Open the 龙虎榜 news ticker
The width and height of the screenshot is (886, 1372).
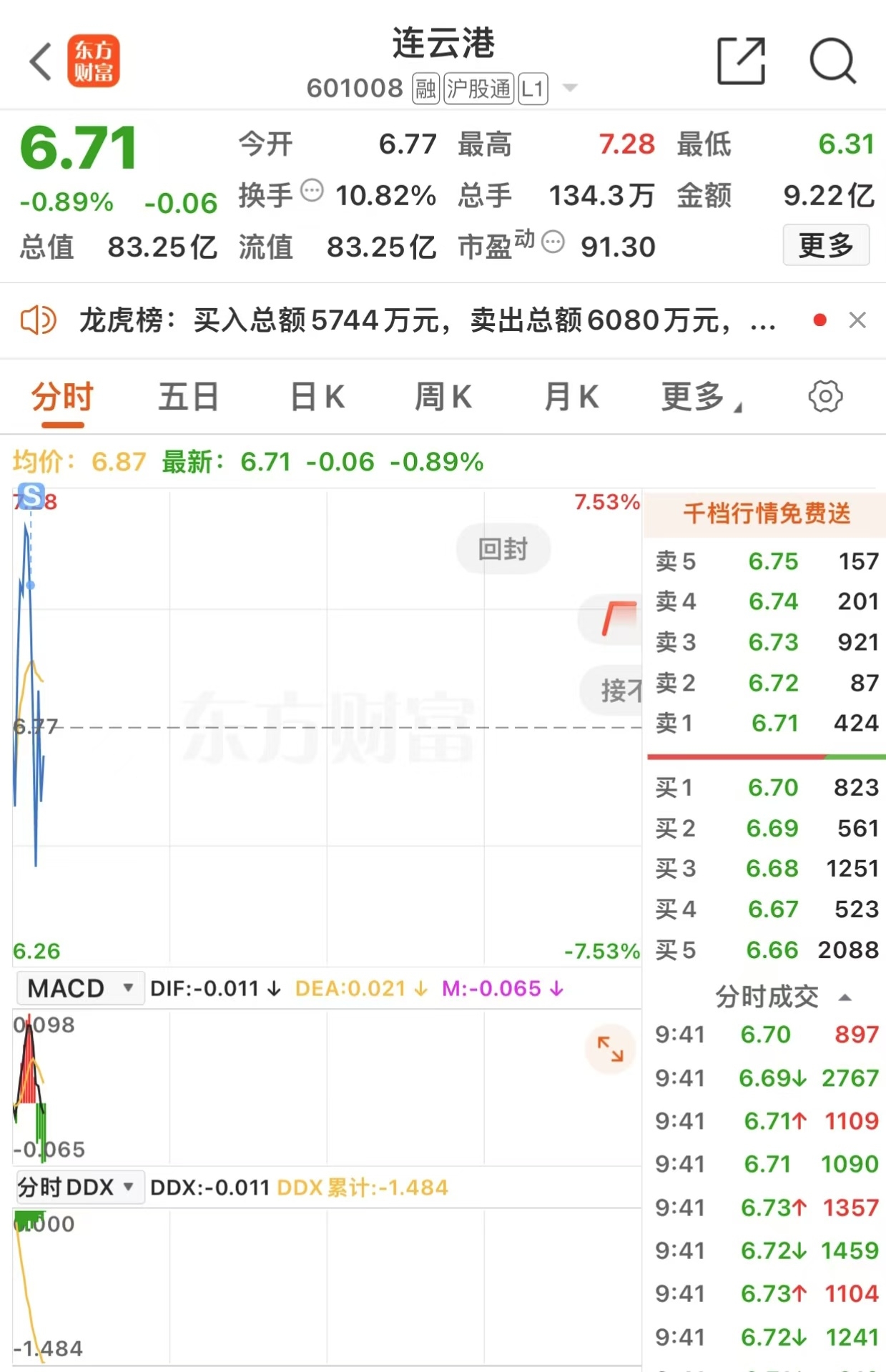click(427, 320)
